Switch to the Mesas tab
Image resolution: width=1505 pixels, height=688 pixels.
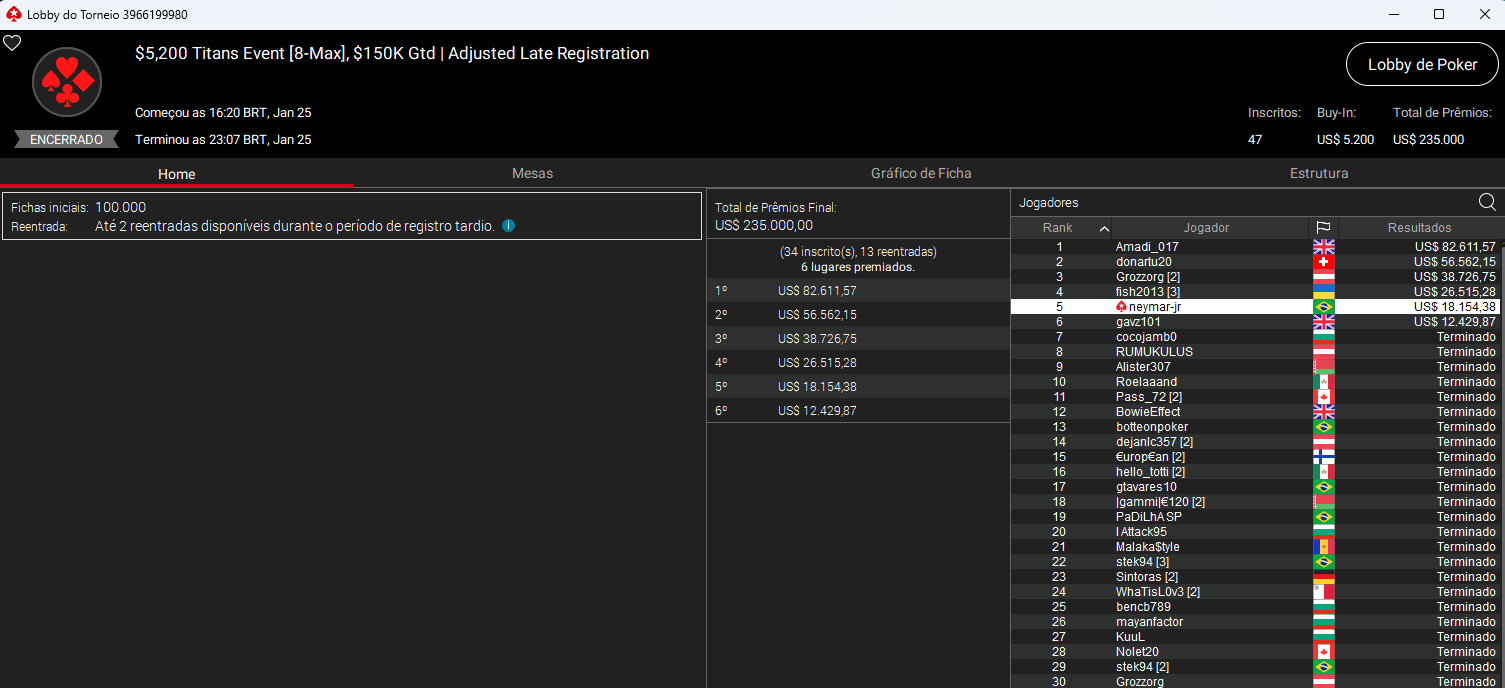pos(532,173)
